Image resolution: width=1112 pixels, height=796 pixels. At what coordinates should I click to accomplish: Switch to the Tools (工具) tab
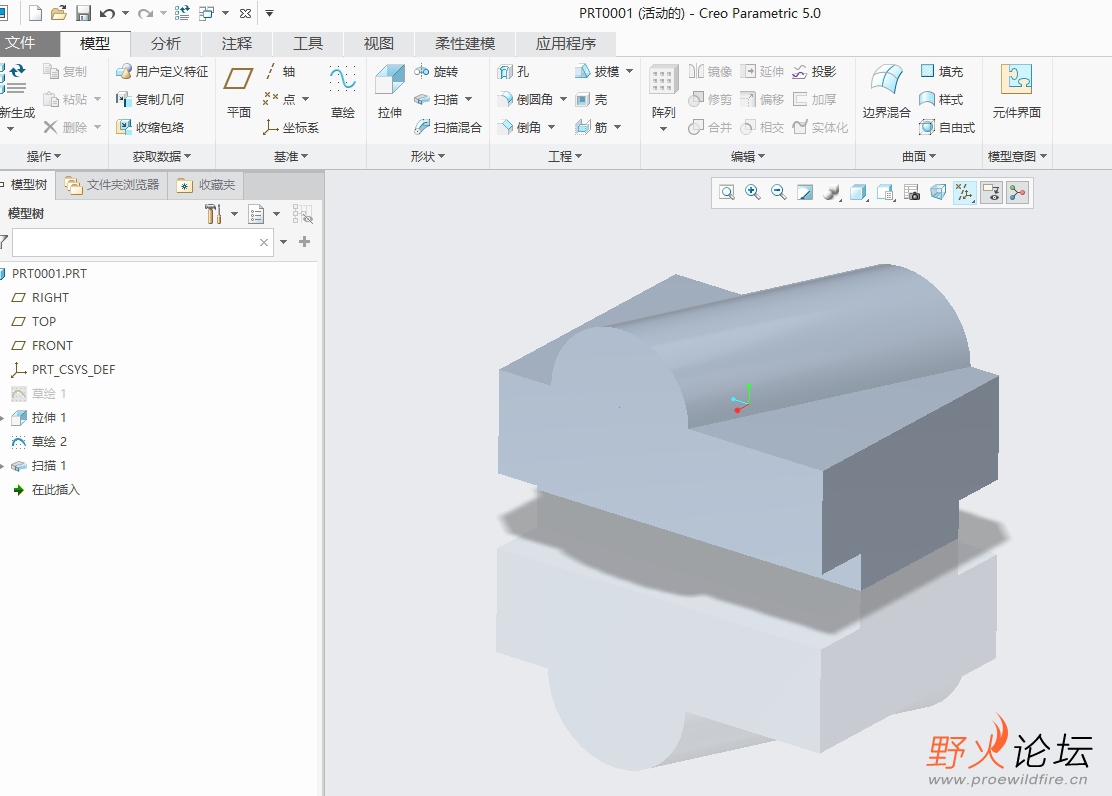coord(308,43)
